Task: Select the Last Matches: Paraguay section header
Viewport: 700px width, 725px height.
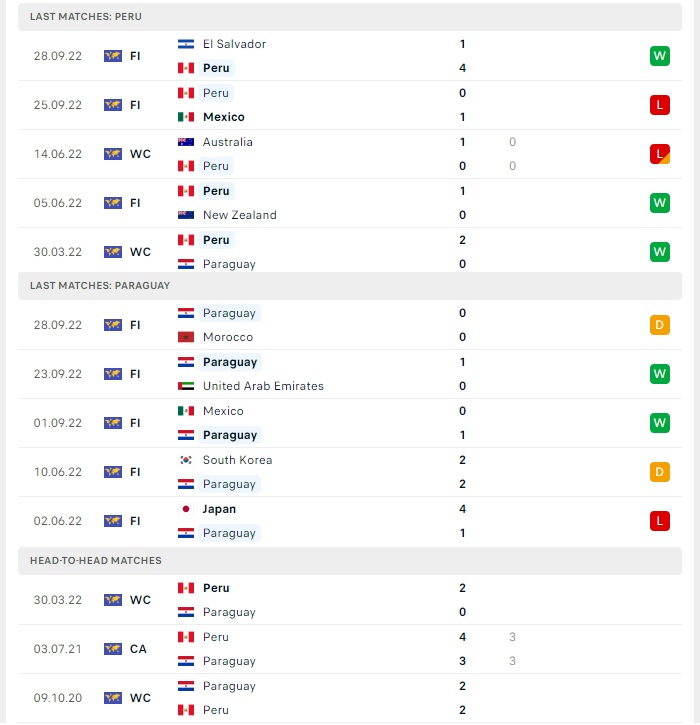Action: [350, 286]
